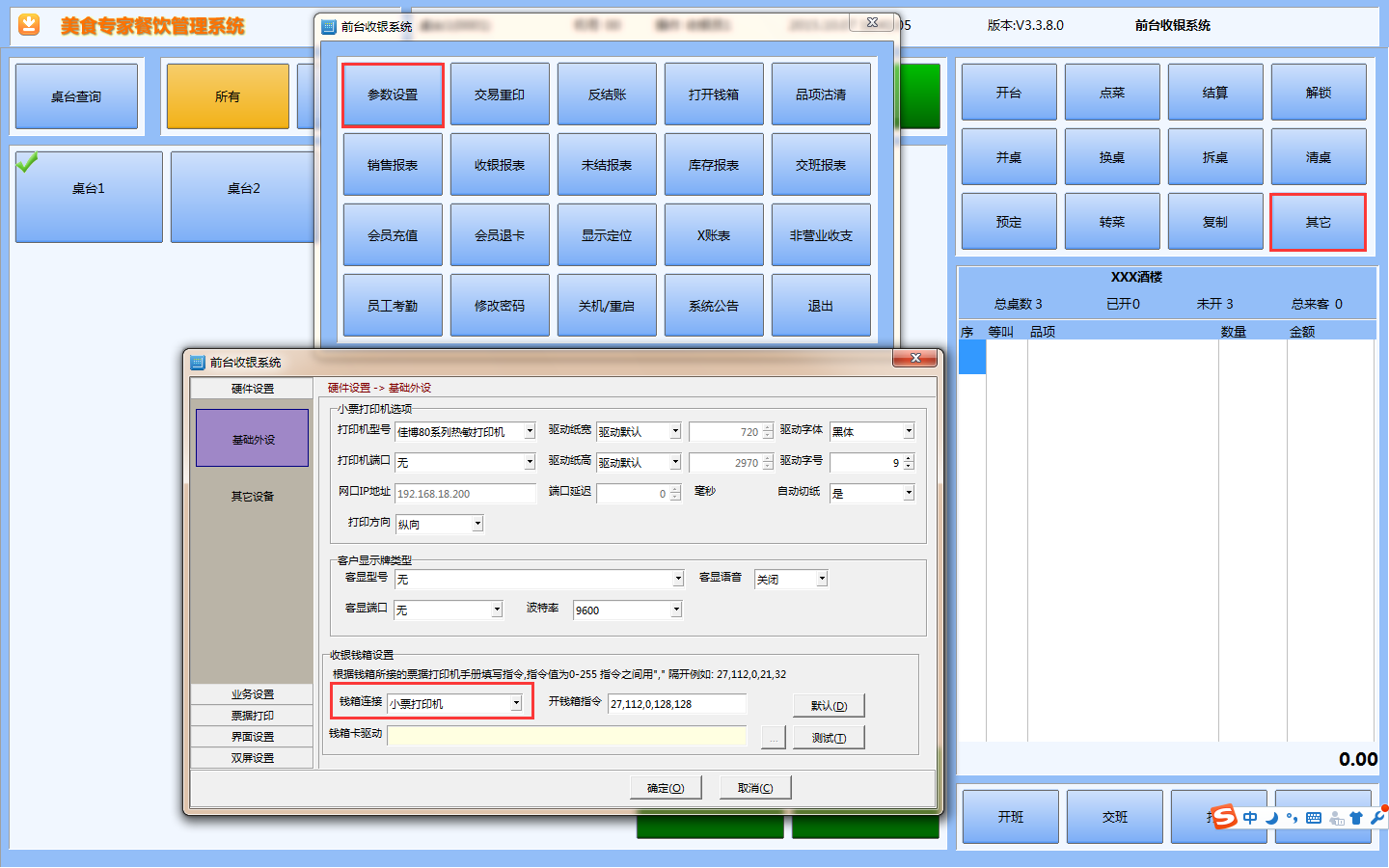Toggle Chinese/English input mode (中)
The width and height of the screenshot is (1389, 868).
pos(1250,818)
